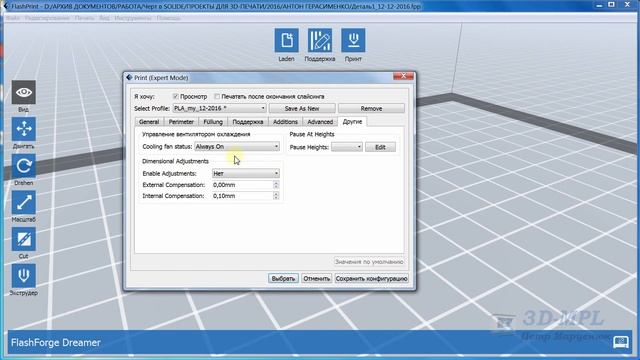Screen dimensions: 640x360
Task: Open the Поддержка supports tool icon
Action: (320, 40)
